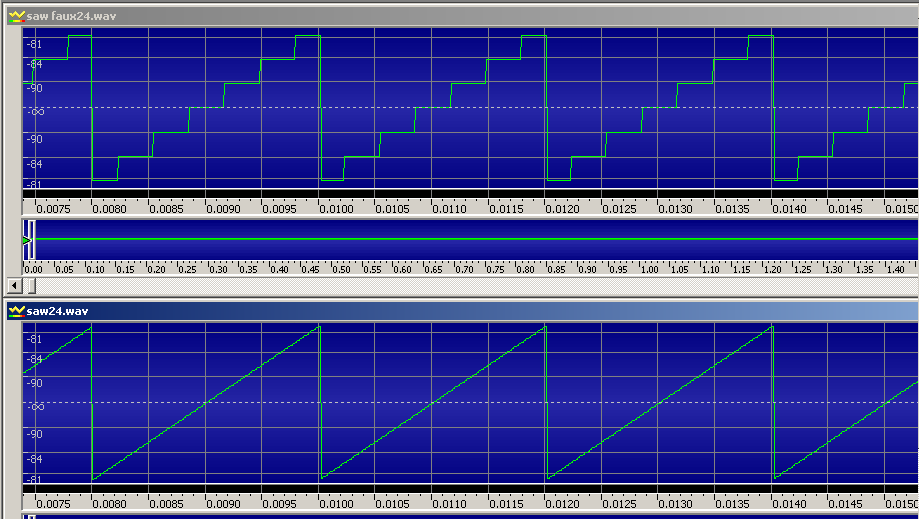Click the green play cursor triangle in overview
919x519 pixels.
click(x=26, y=240)
